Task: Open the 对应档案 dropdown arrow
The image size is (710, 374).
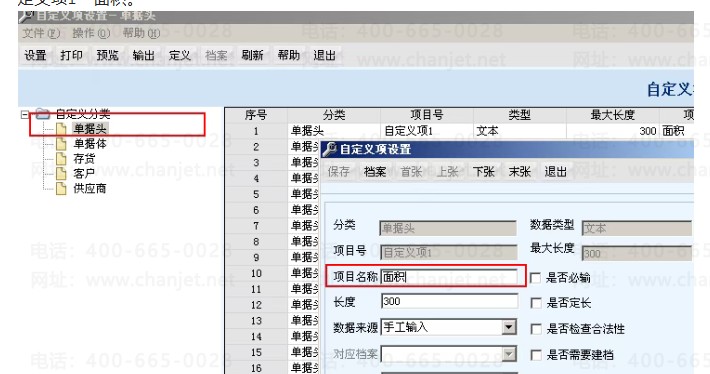Action: pos(509,354)
